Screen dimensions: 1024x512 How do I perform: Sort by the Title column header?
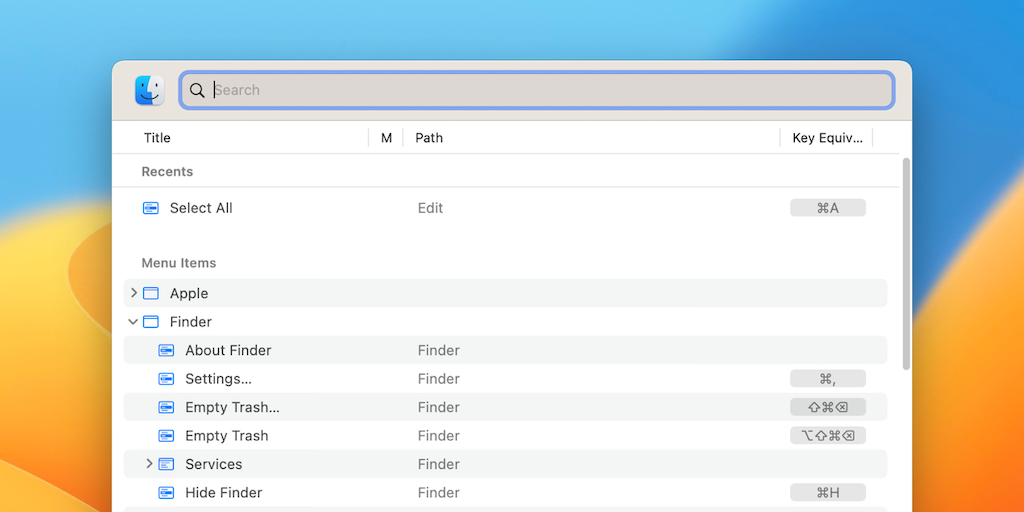click(x=157, y=138)
